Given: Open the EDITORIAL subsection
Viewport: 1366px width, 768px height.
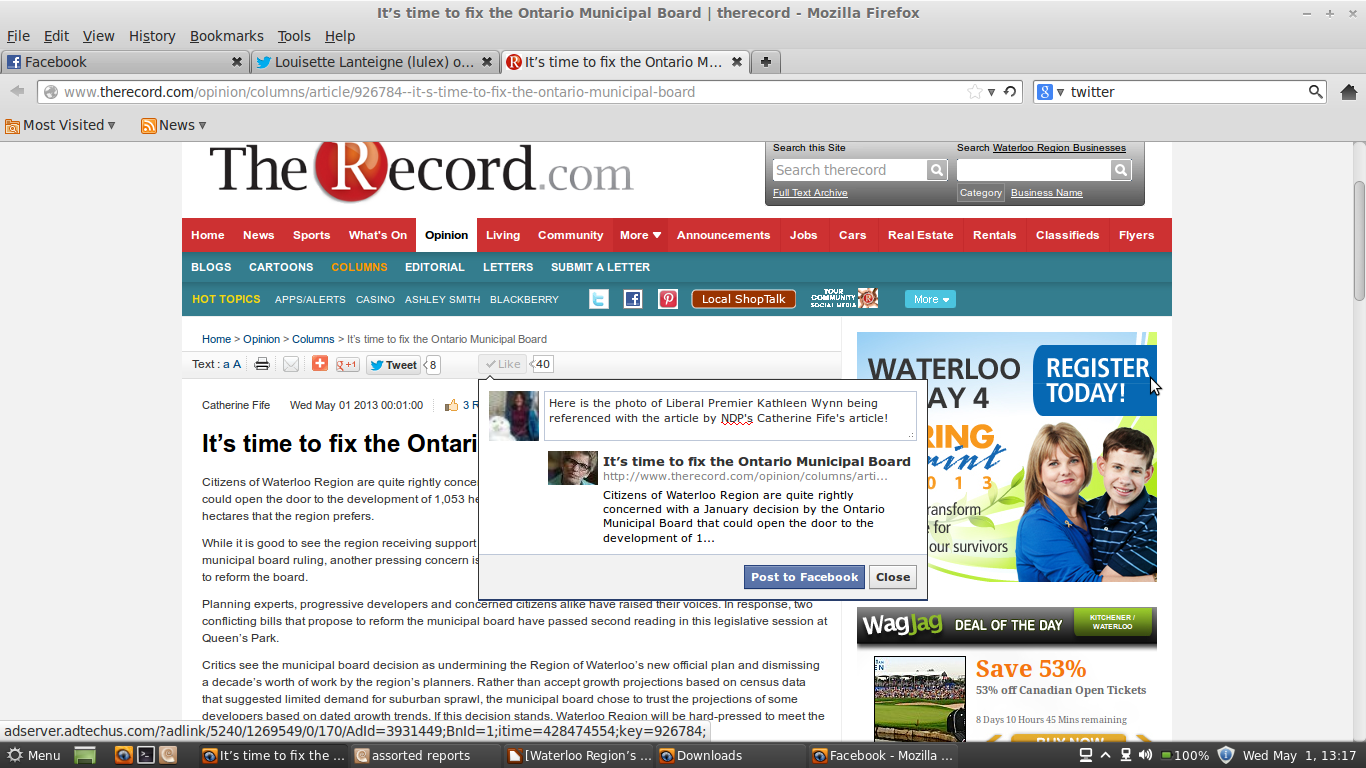Looking at the screenshot, I should point(435,267).
